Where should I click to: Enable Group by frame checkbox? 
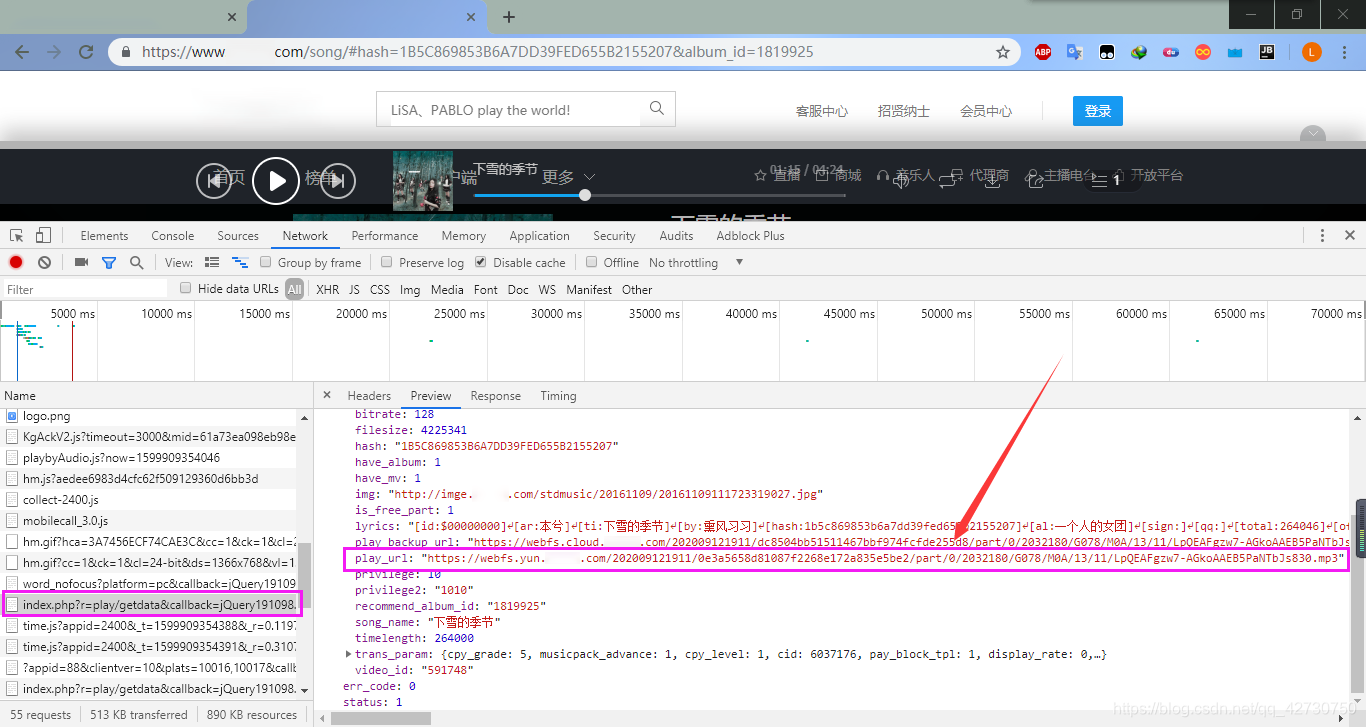266,262
